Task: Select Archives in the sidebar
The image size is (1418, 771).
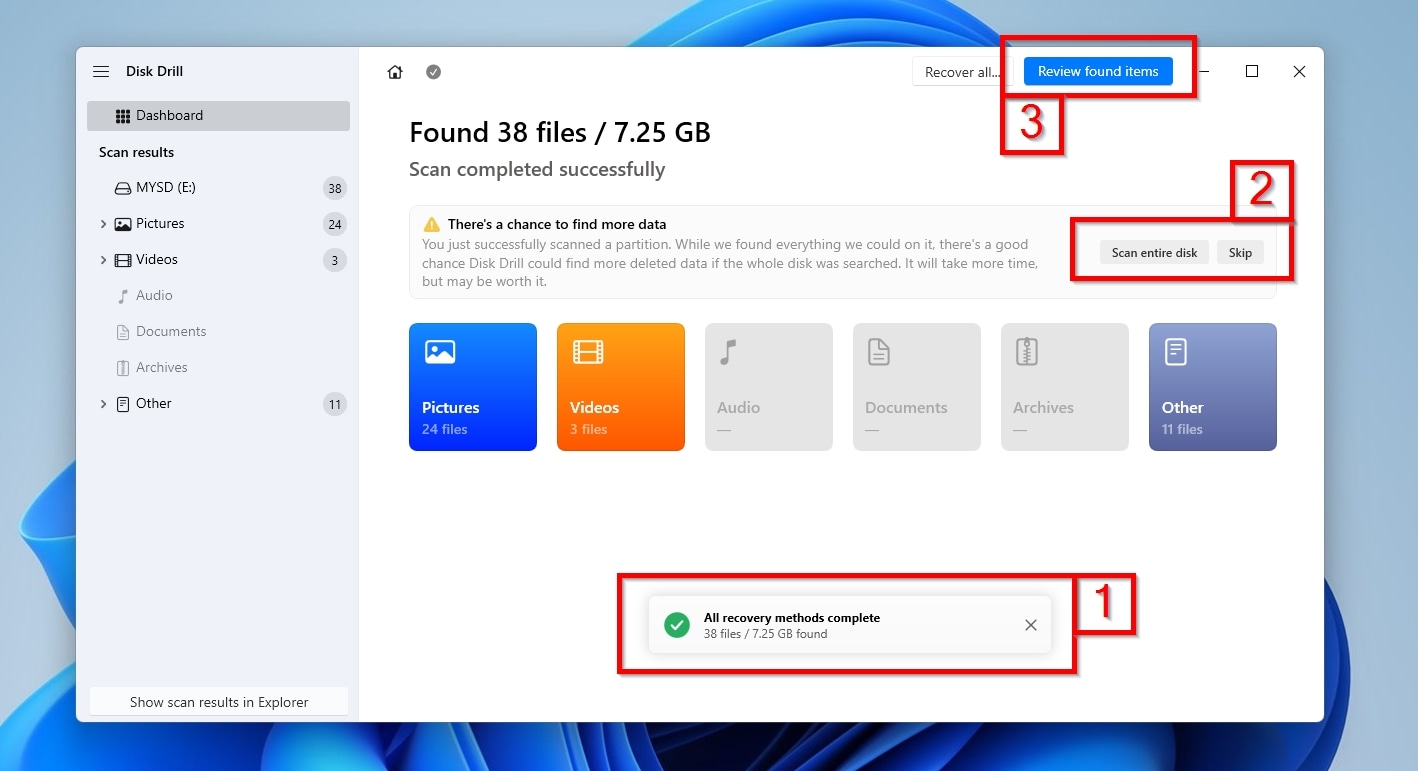Action: [x=162, y=368]
